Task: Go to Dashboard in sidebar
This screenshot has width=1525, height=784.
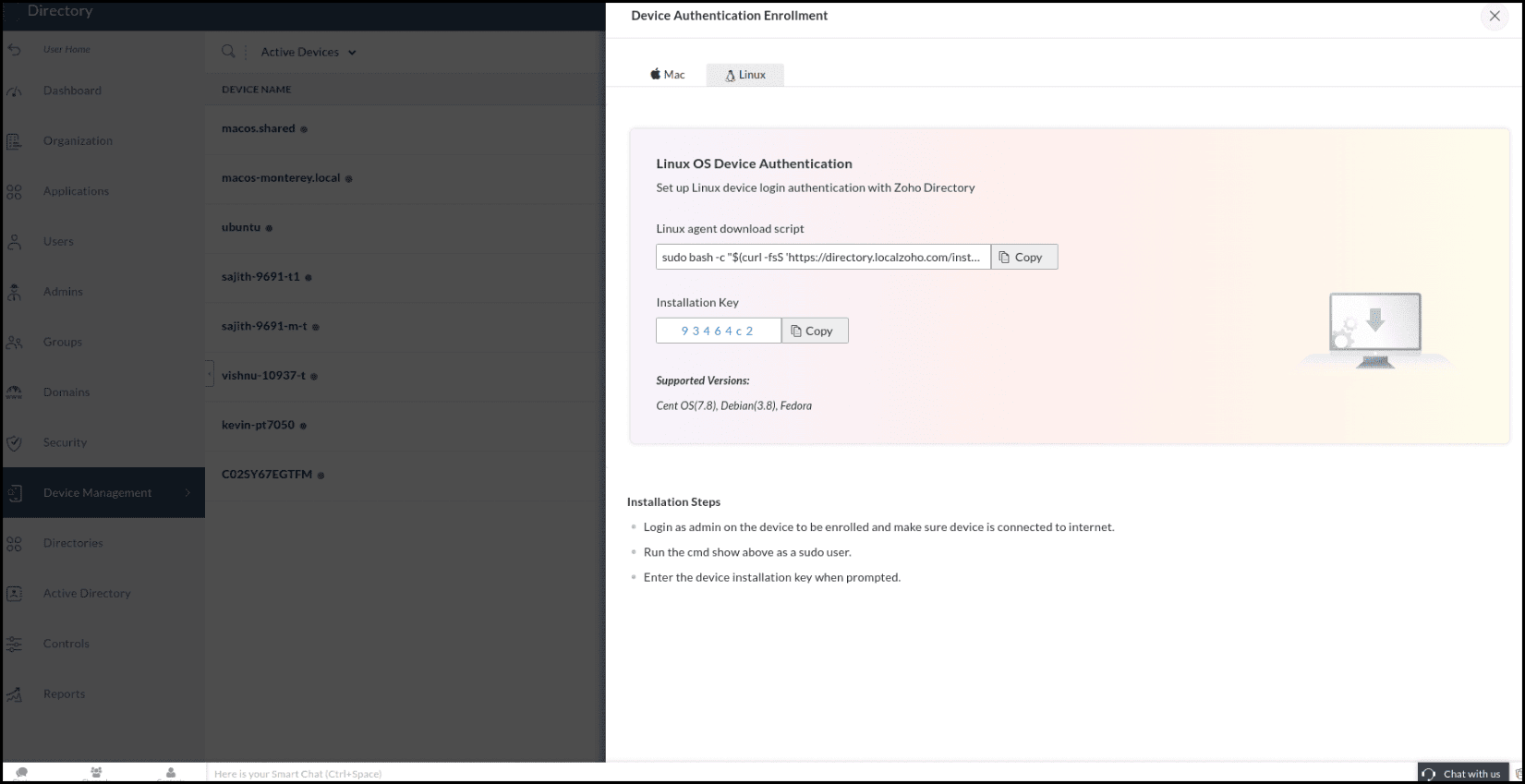Action: point(72,90)
